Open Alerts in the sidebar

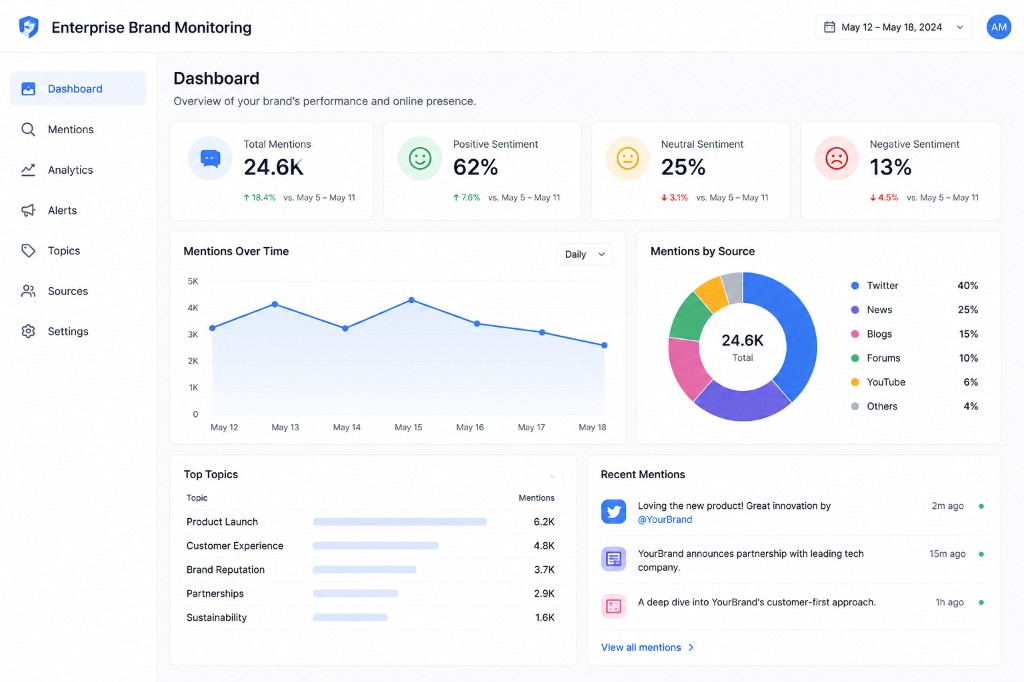(78, 210)
